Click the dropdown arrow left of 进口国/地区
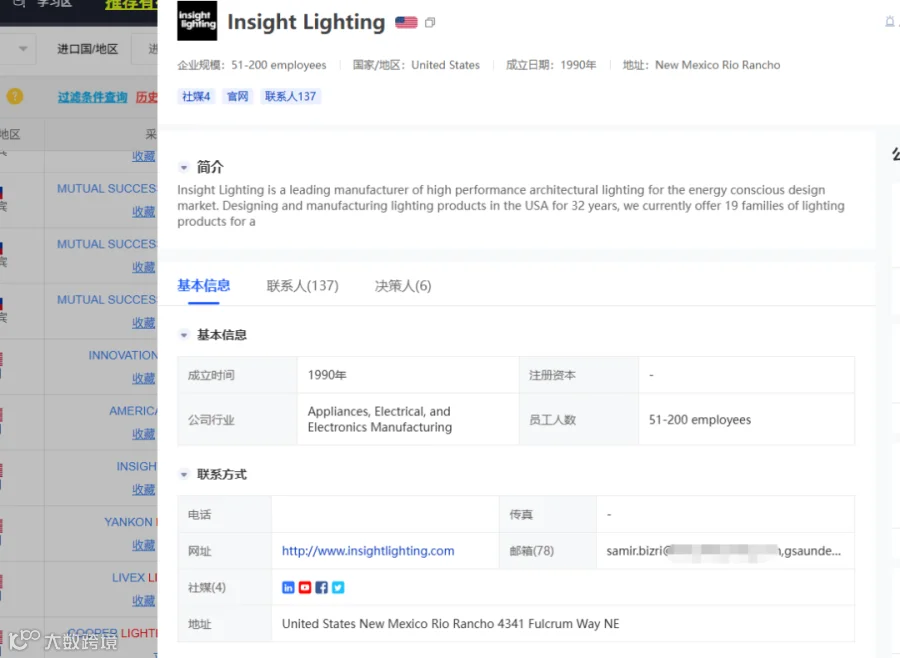This screenshot has width=900, height=658. pos(23,49)
